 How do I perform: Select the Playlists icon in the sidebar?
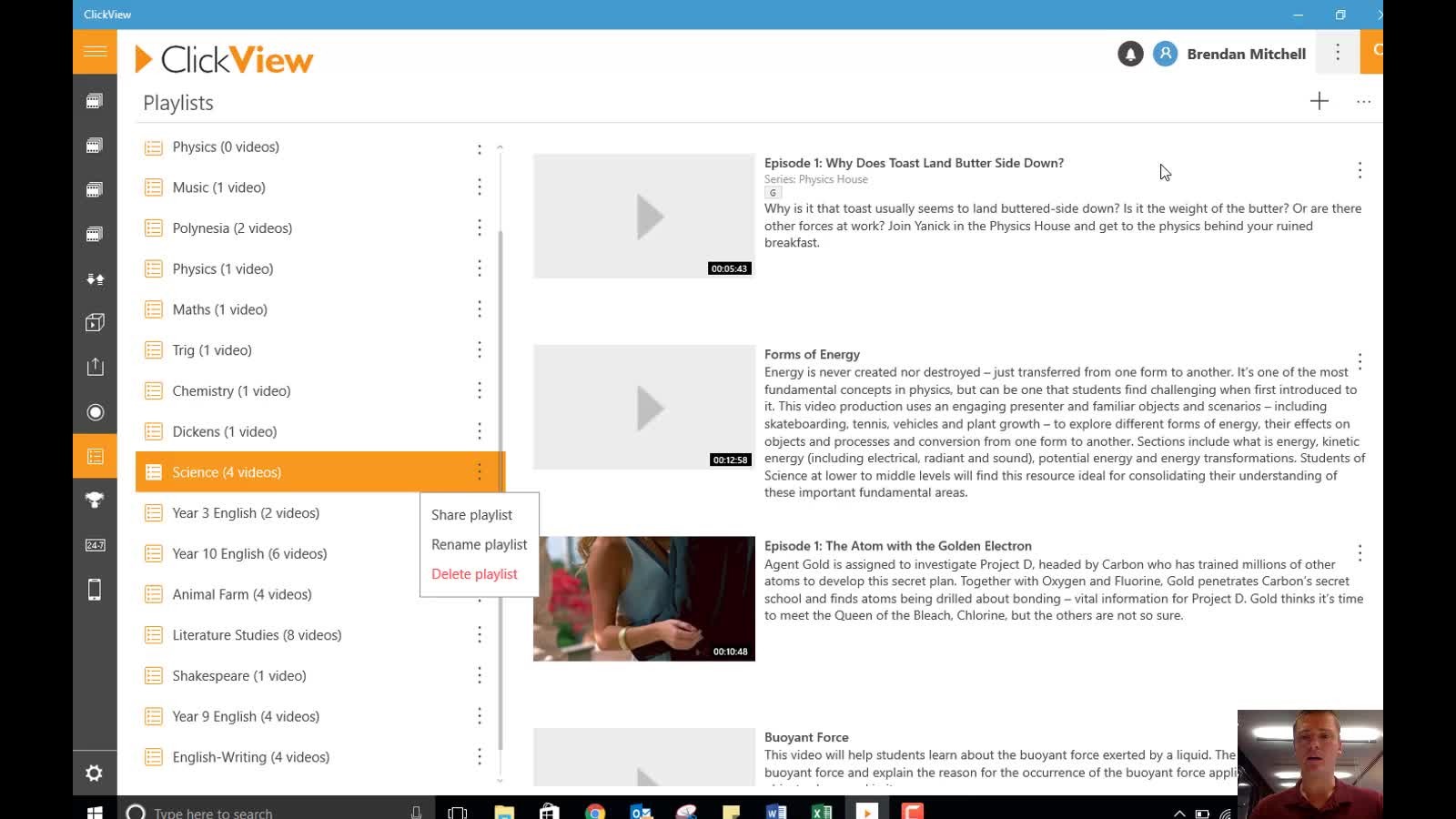(95, 455)
